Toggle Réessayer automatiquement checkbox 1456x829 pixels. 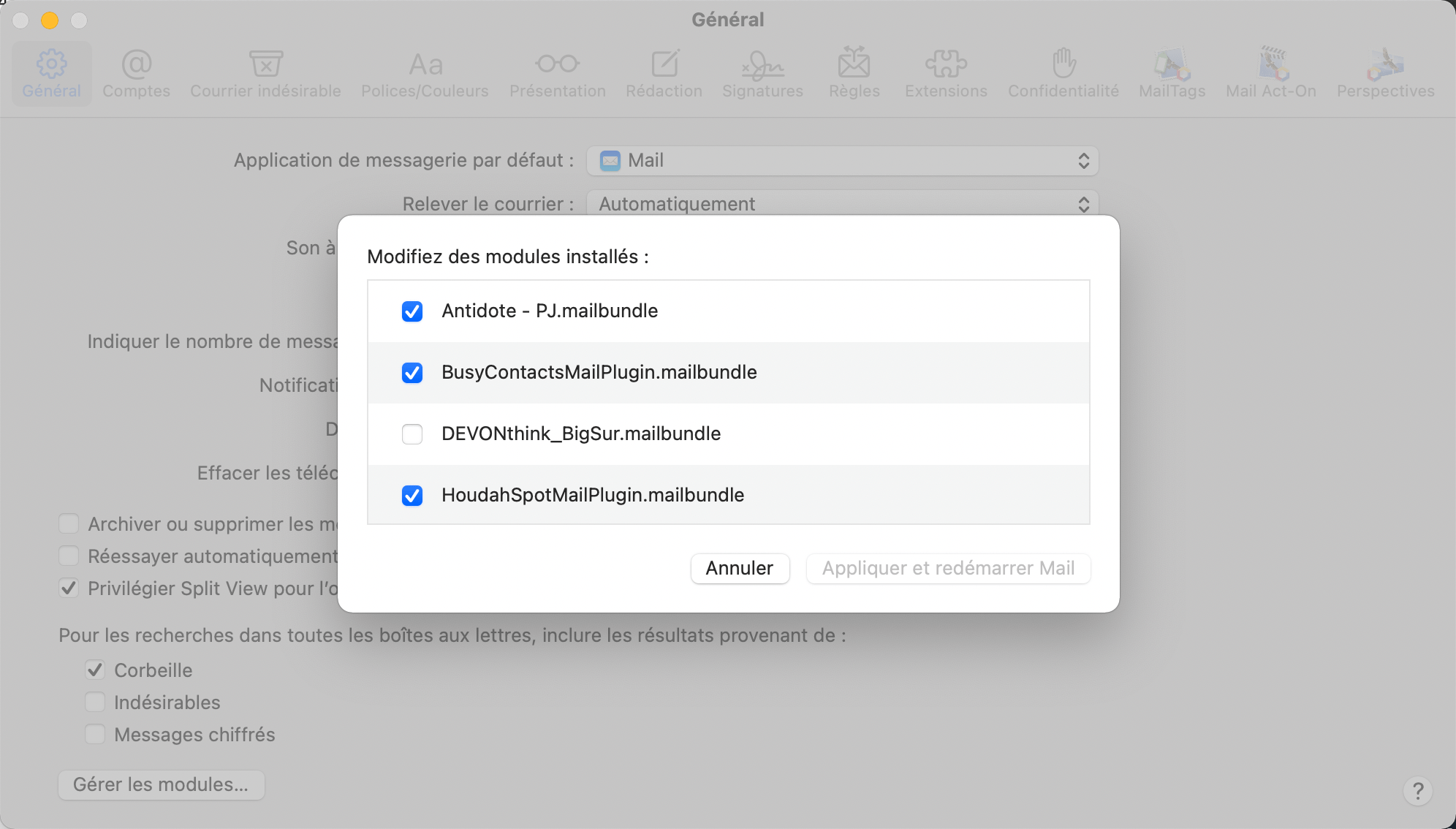pos(69,556)
